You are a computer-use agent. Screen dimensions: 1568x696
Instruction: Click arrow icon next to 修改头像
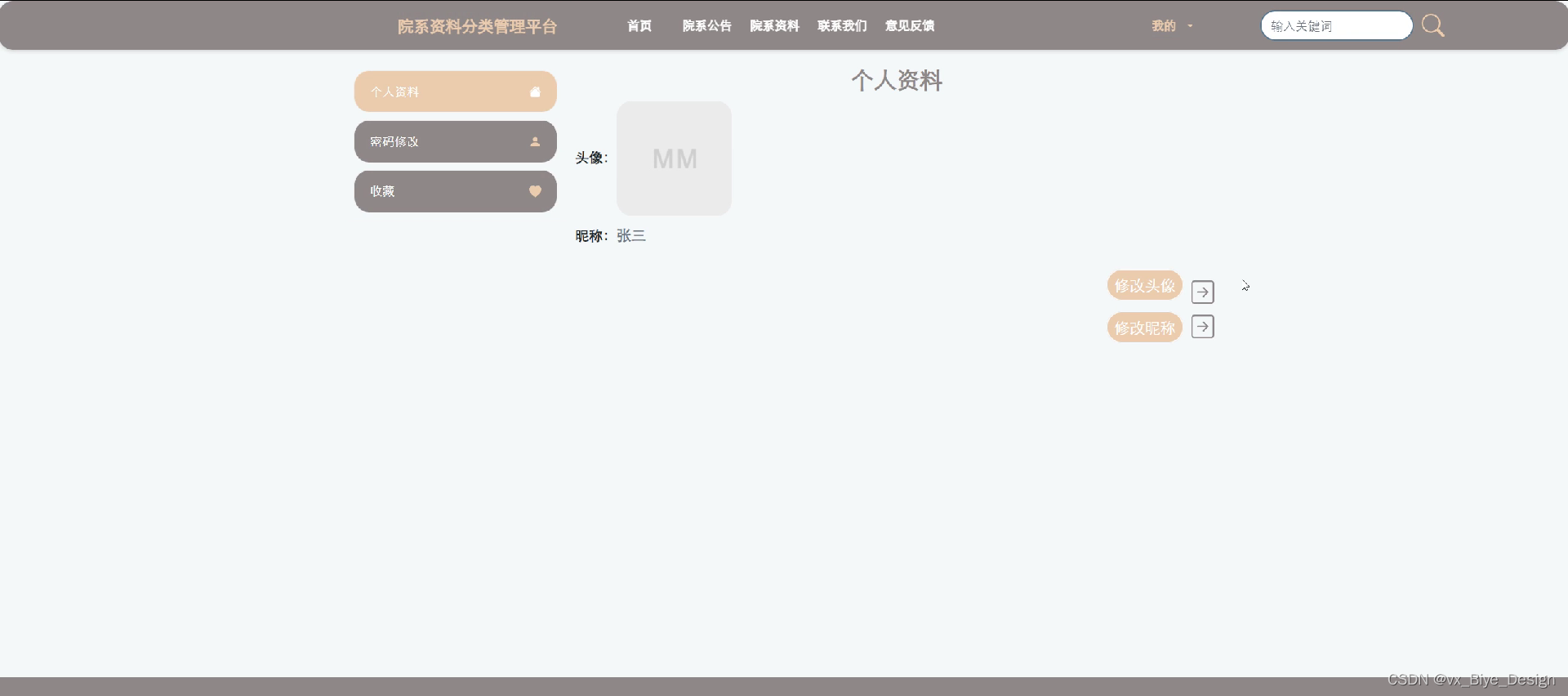click(1203, 292)
